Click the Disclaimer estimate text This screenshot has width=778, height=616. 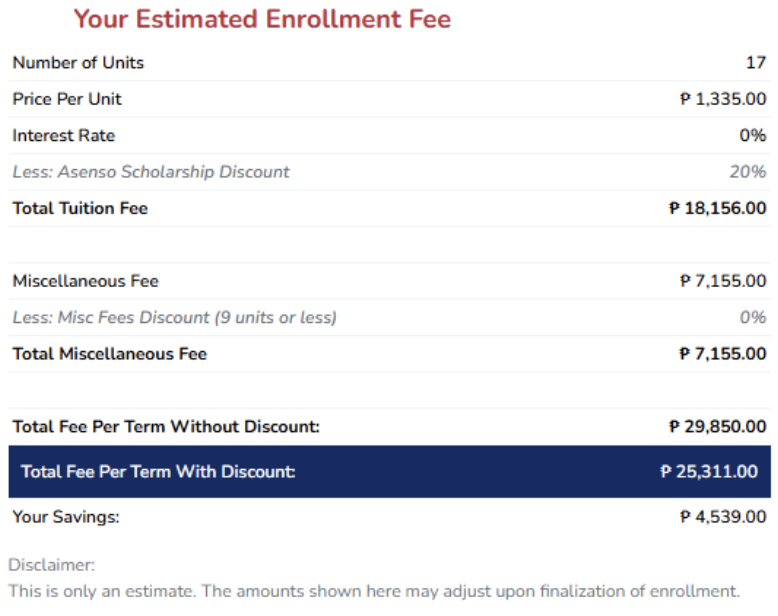point(374,591)
